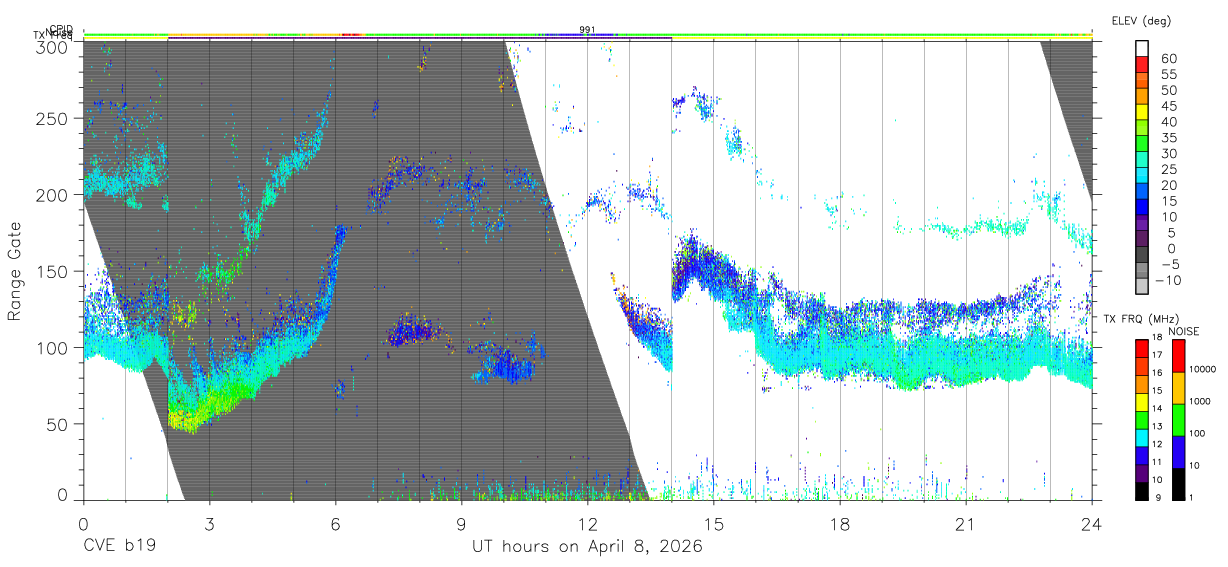
Task: Click the red top NOISE scale swatch
Action: coord(1179,356)
